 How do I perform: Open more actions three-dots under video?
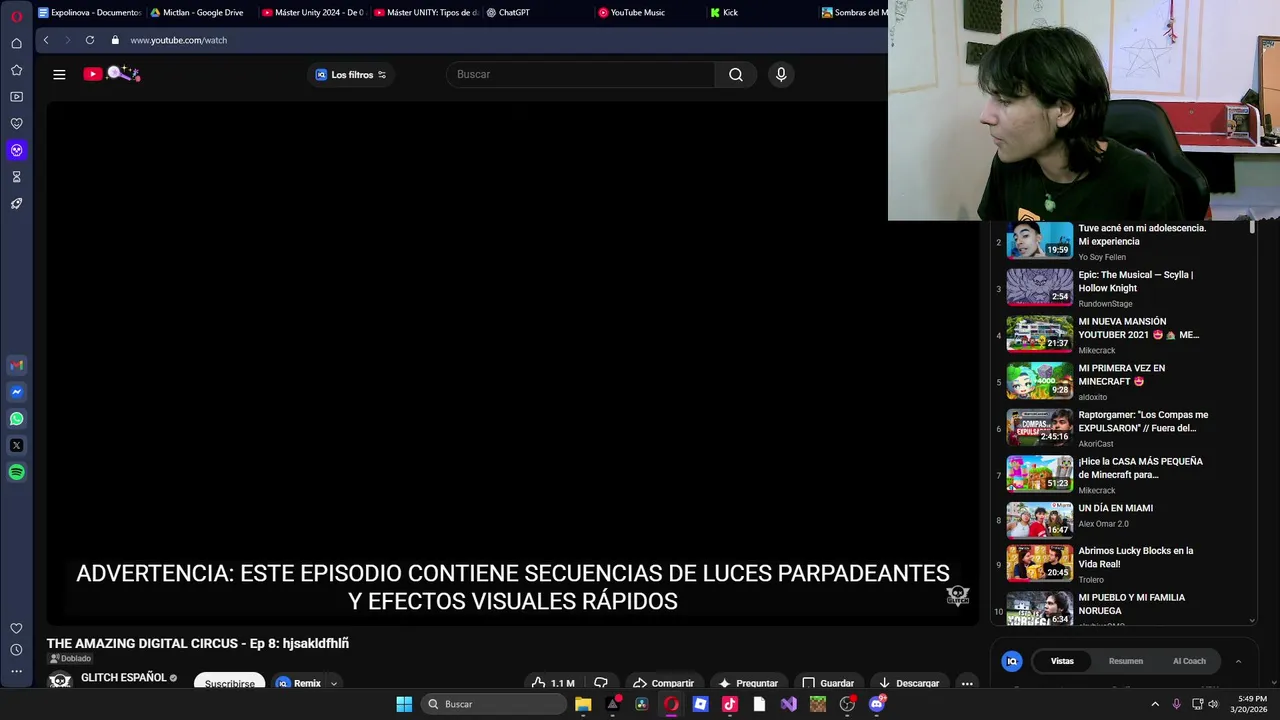click(967, 683)
